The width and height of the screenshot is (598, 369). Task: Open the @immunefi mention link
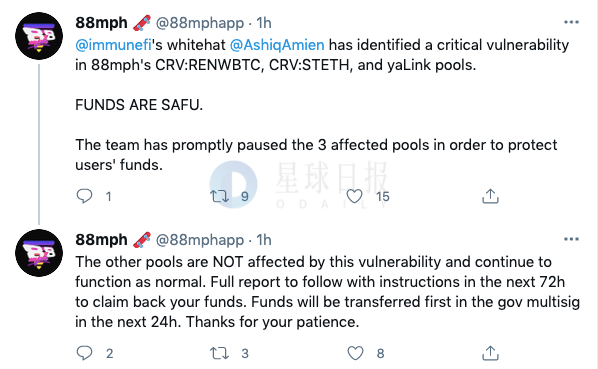click(114, 45)
